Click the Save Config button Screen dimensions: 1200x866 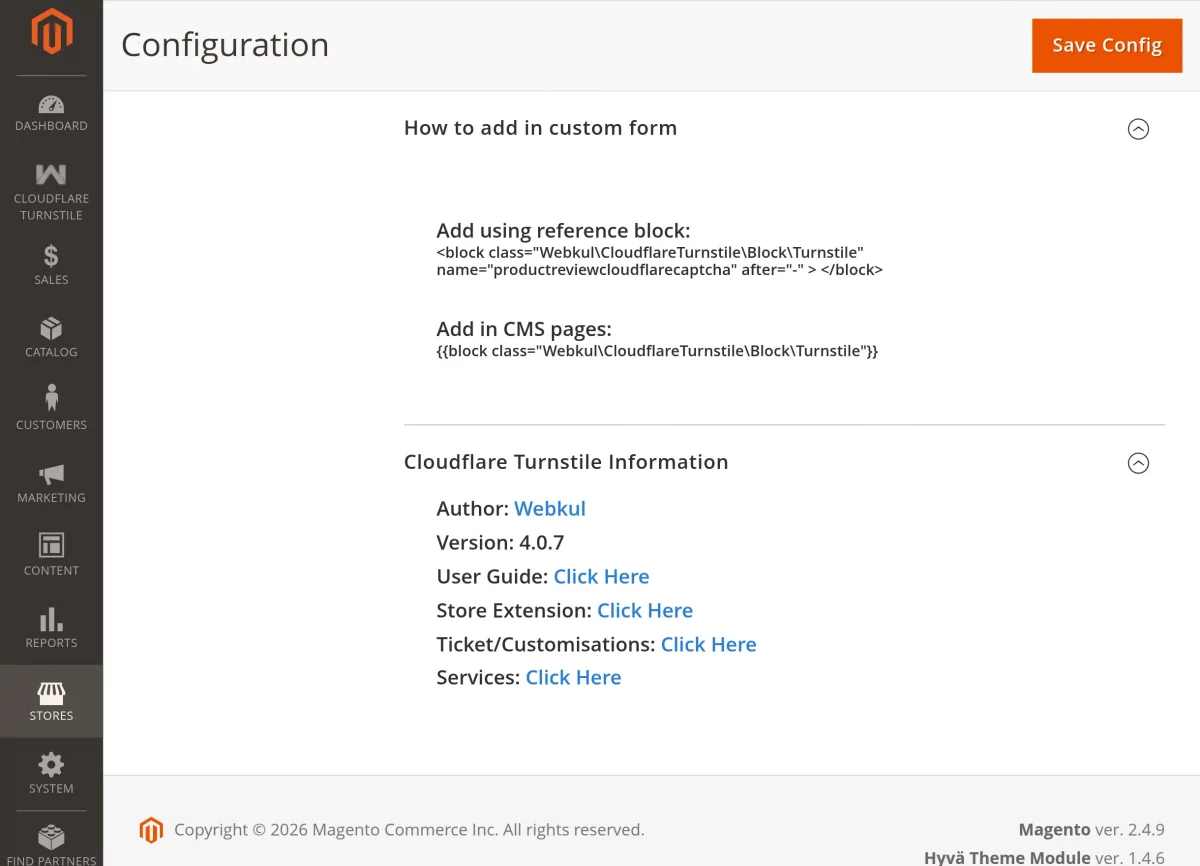1107,46
